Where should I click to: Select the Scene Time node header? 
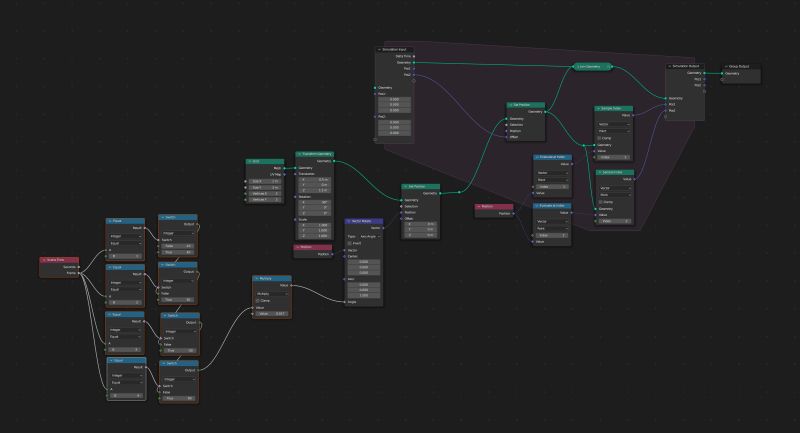tap(59, 260)
